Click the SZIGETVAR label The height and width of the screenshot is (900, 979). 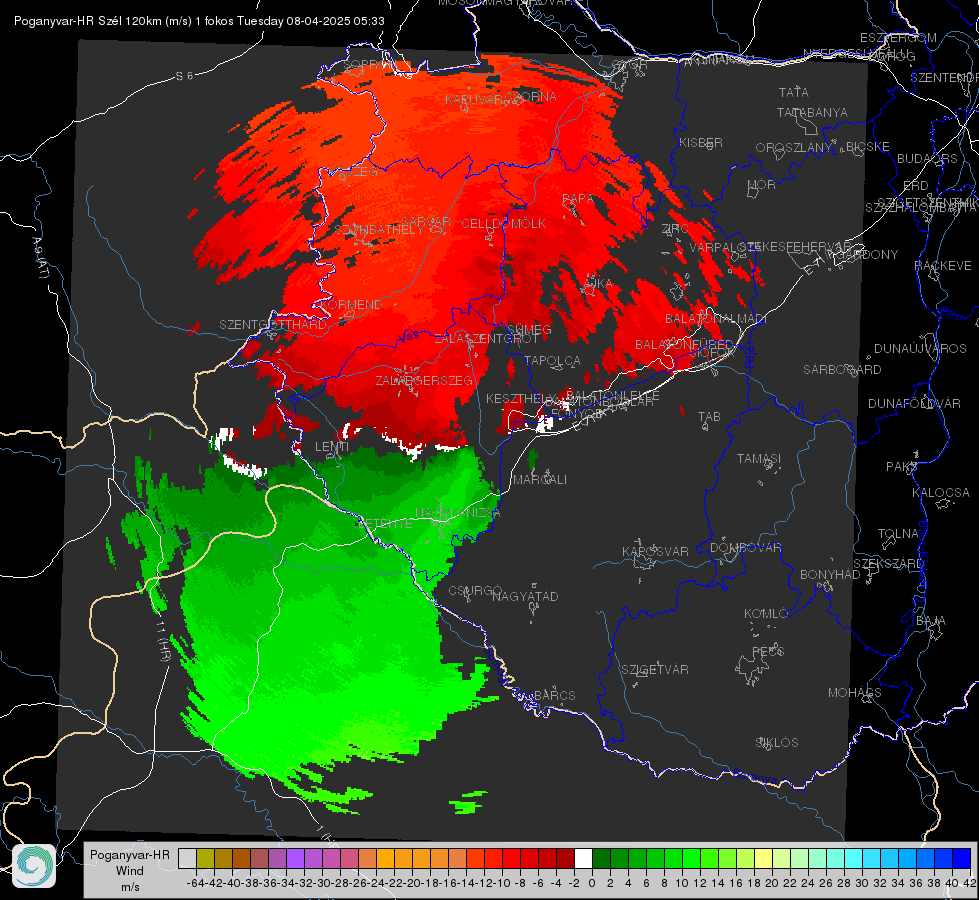pos(654,670)
